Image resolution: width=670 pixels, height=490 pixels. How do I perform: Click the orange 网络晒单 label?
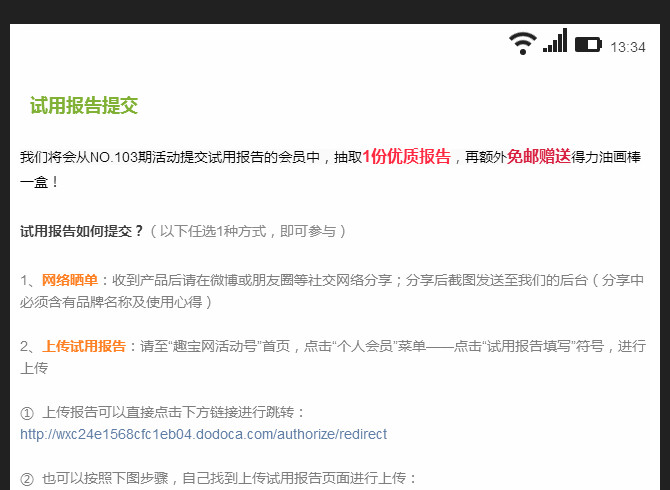click(x=70, y=280)
